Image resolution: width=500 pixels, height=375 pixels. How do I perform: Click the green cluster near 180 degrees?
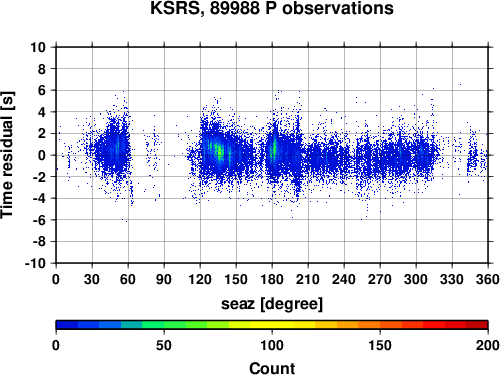coord(274,148)
